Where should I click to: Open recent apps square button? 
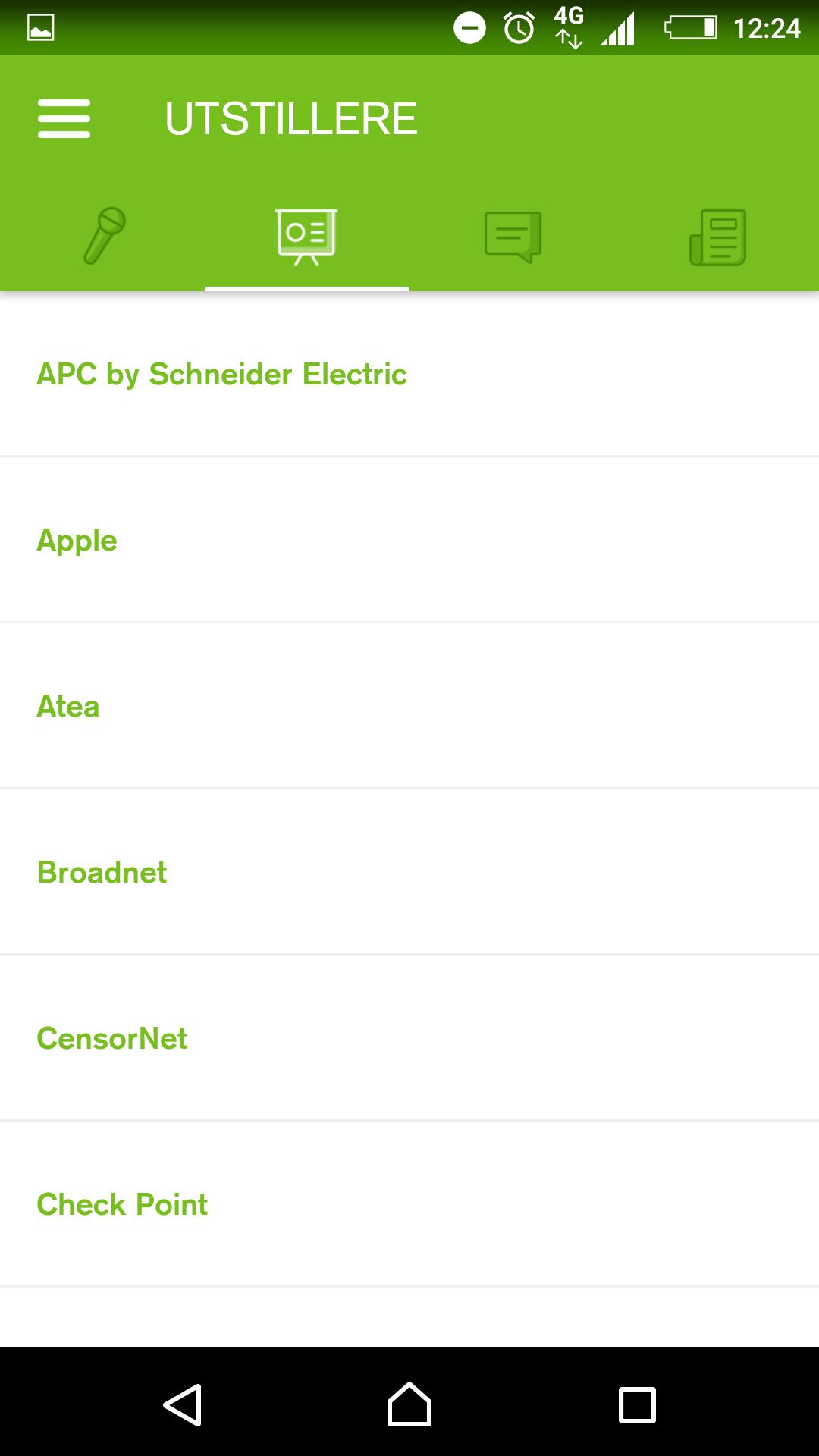point(637,1404)
